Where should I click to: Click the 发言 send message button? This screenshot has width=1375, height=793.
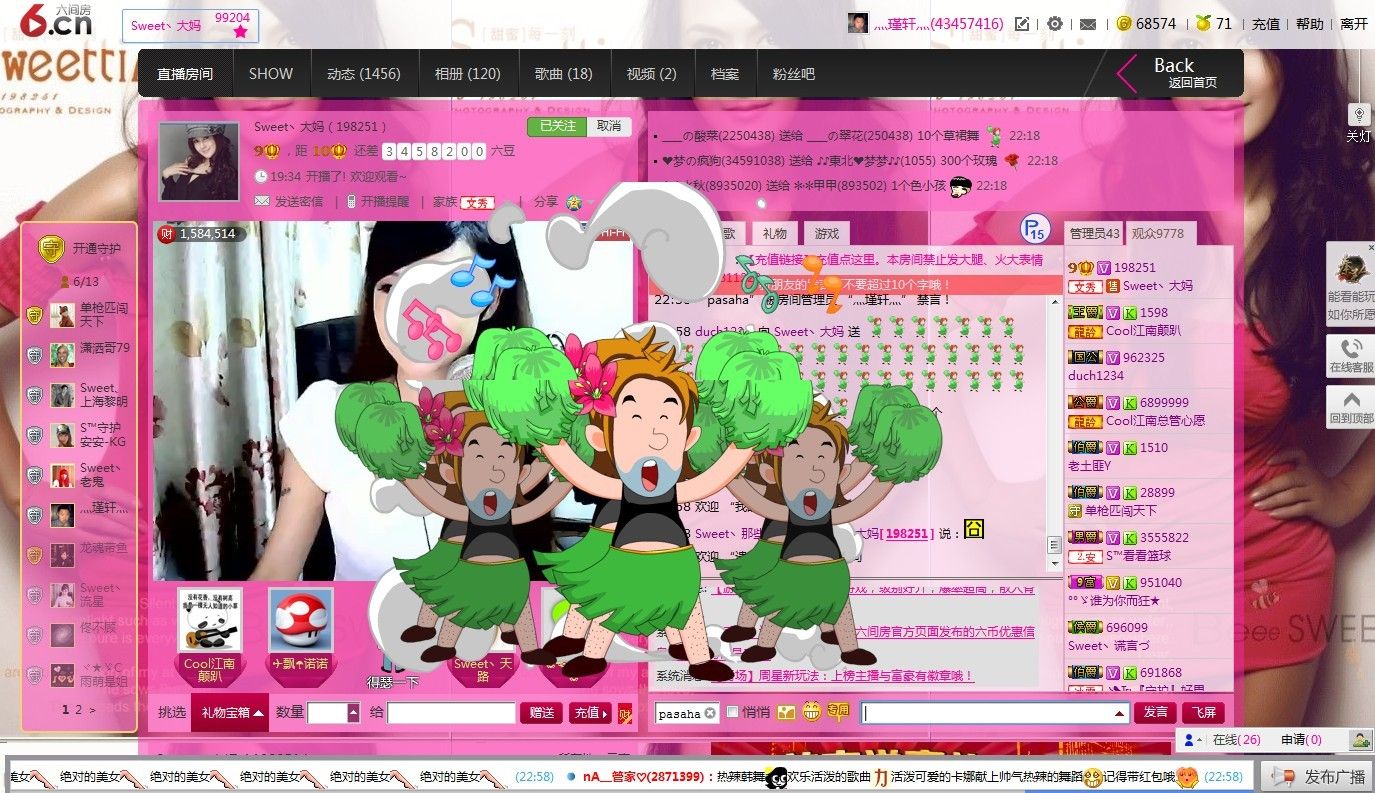pyautogui.click(x=1155, y=713)
